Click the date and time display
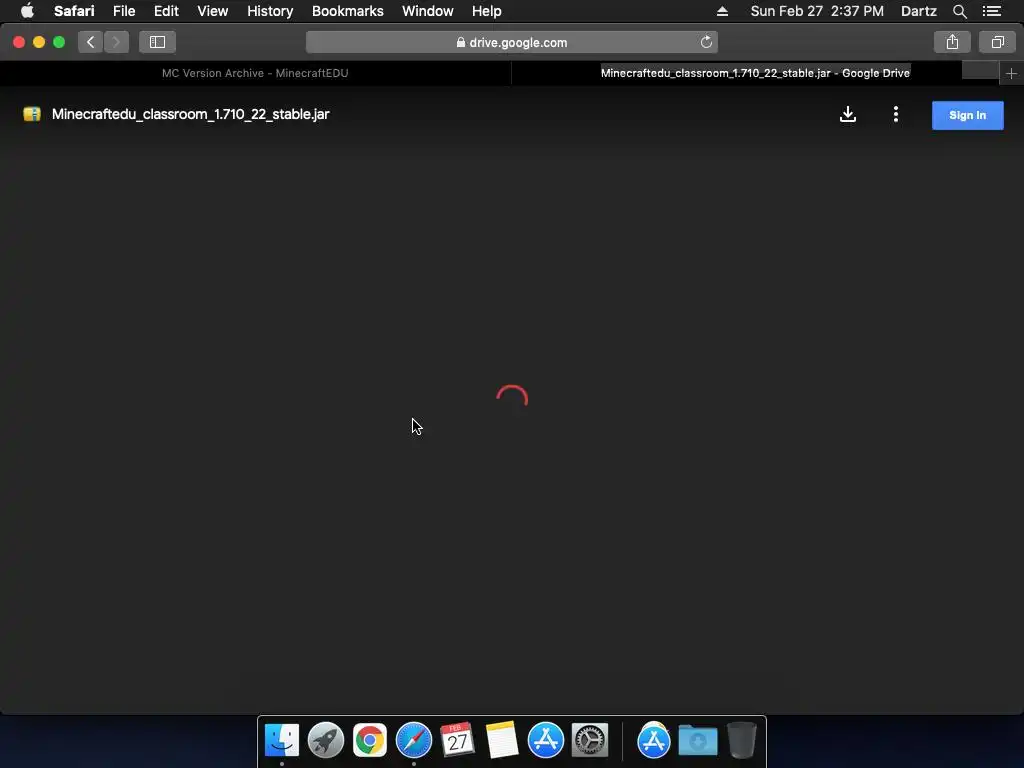 (817, 11)
